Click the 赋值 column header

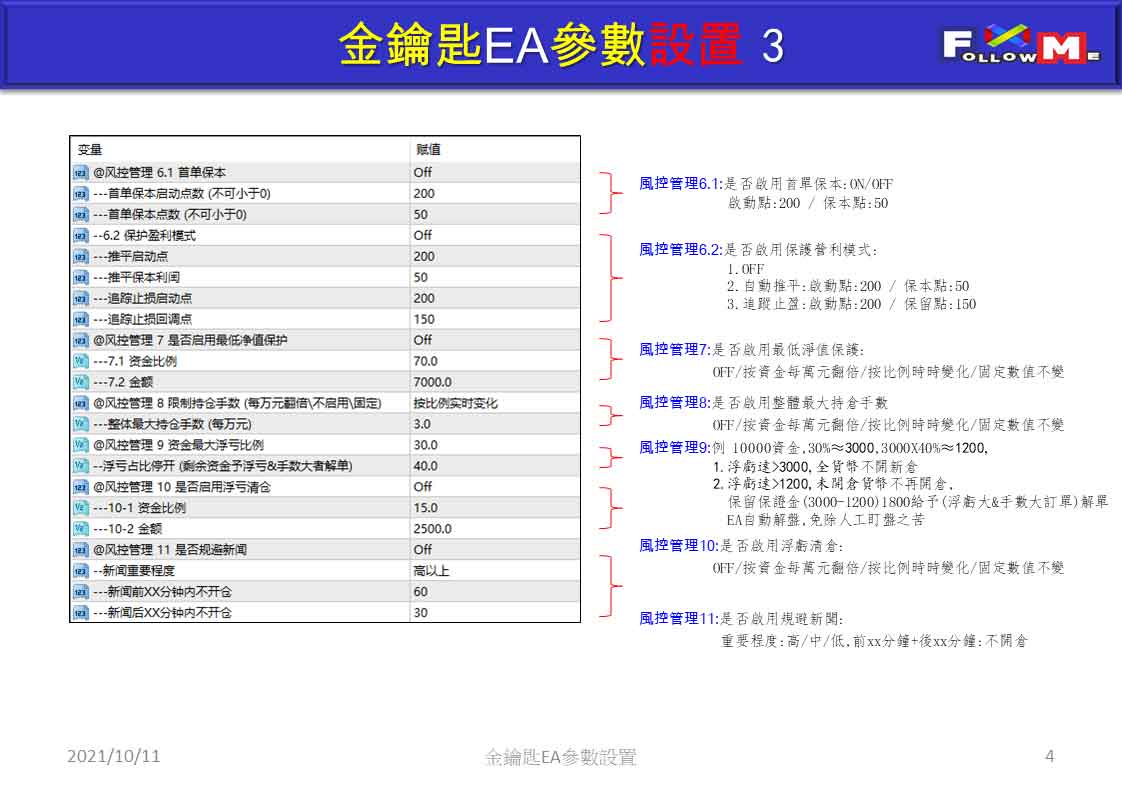click(x=429, y=150)
